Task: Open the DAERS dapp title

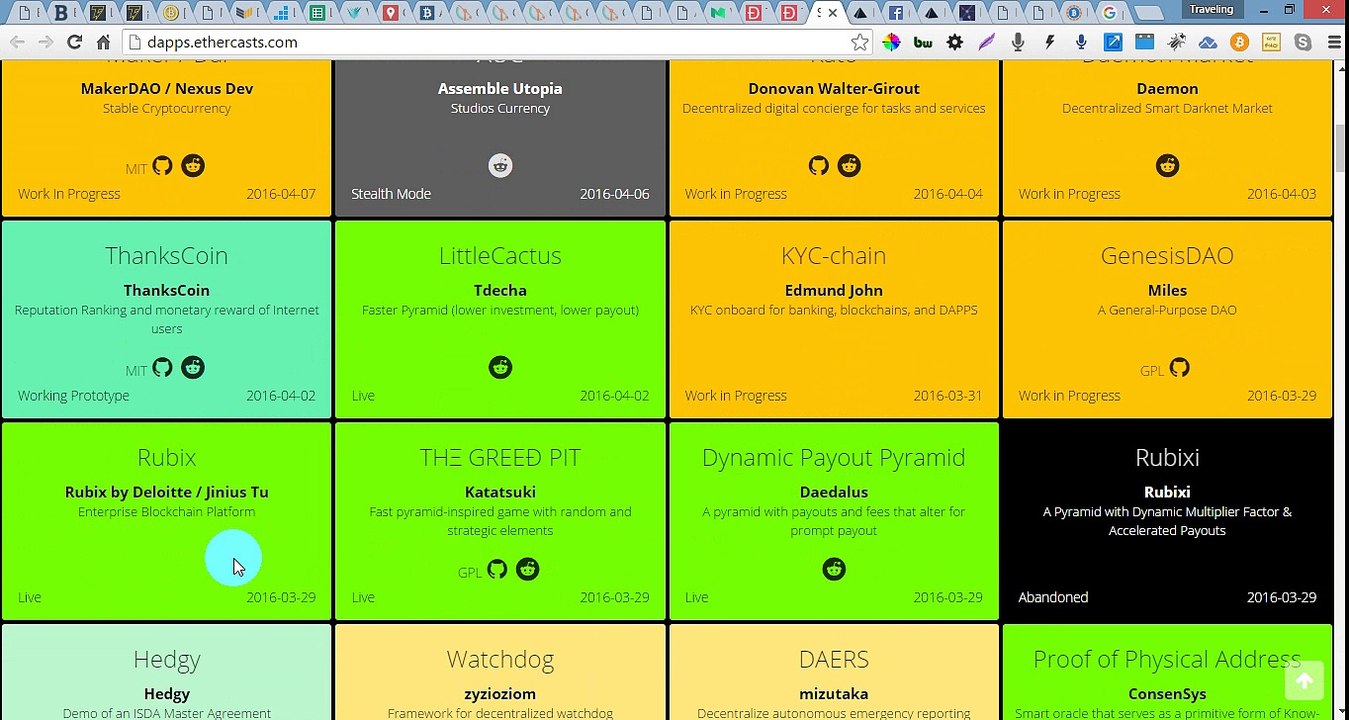Action: coord(834,660)
